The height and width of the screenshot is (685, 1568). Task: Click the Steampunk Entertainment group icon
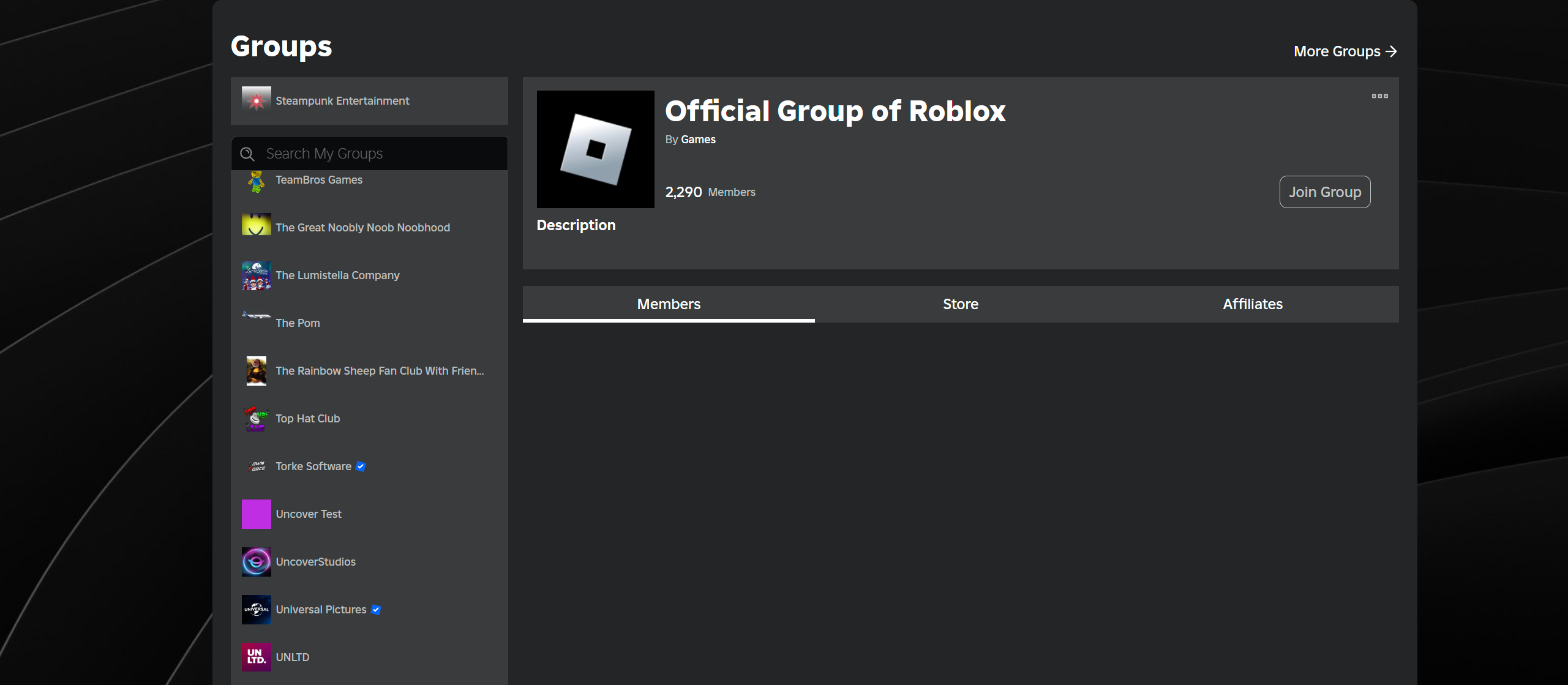pos(256,100)
